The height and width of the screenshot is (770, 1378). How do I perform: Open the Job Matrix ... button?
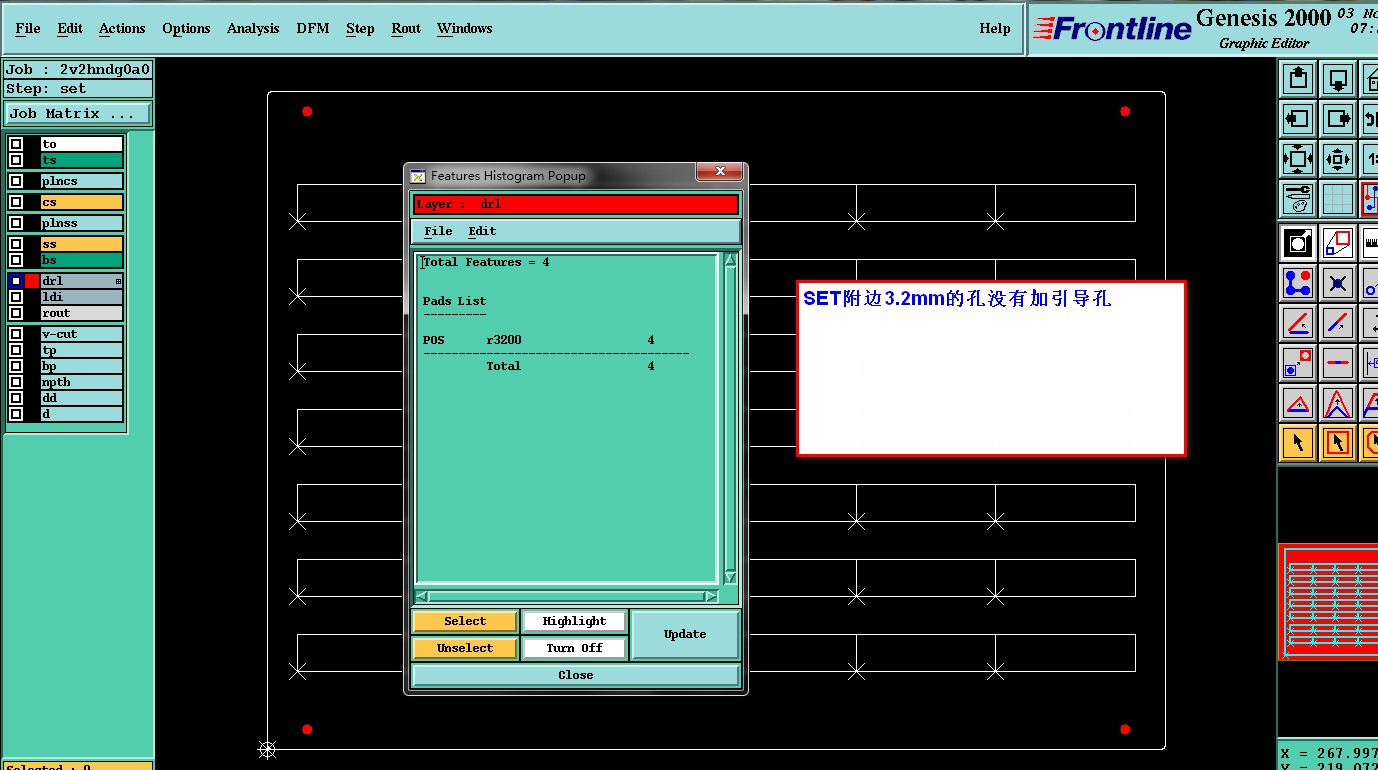(78, 114)
